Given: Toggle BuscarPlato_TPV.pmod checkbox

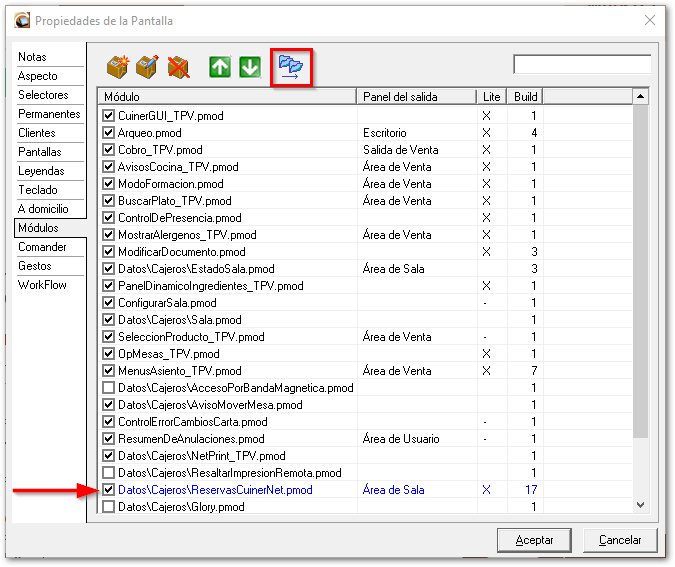Looking at the screenshot, I should click(x=108, y=201).
